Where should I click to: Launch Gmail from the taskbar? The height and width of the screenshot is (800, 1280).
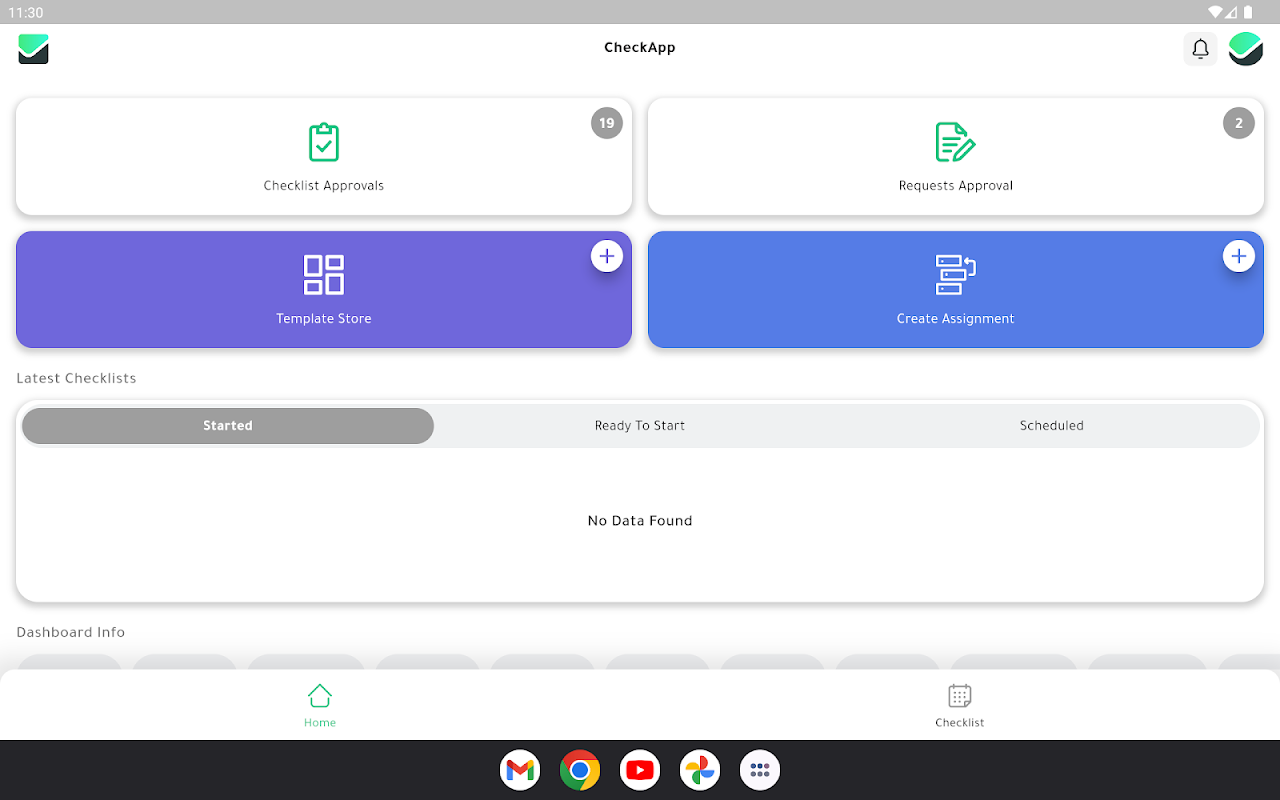(520, 770)
